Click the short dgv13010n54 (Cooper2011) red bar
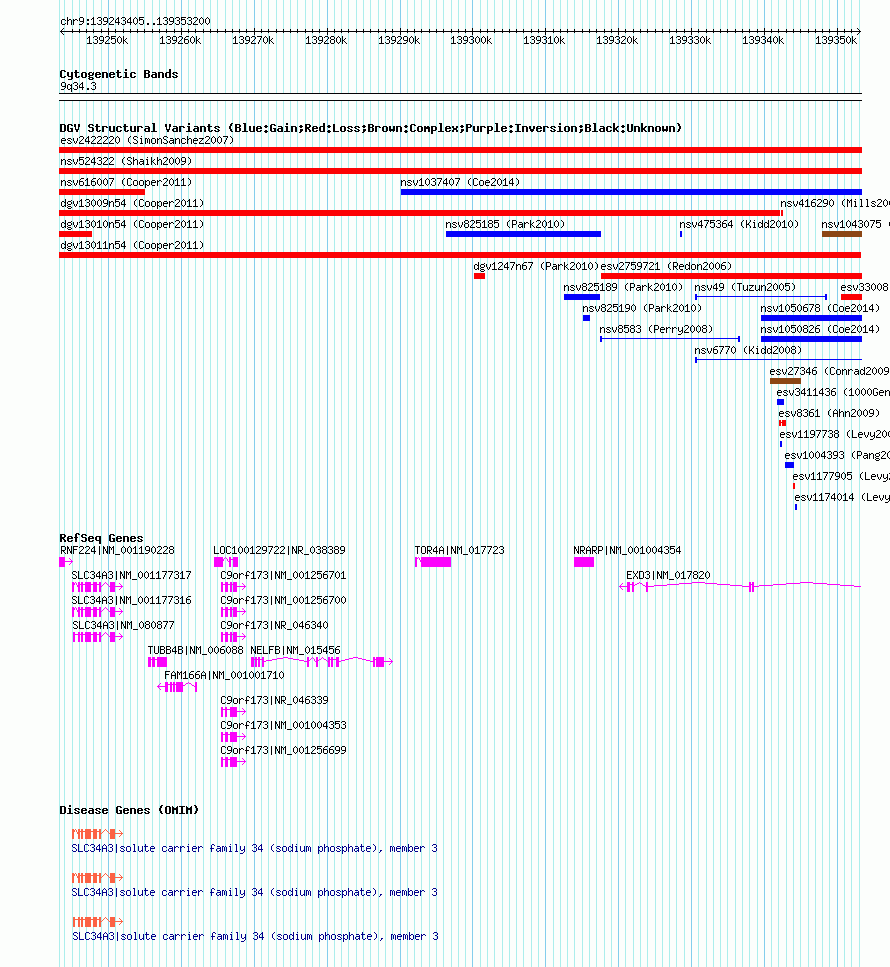Image resolution: width=890 pixels, height=967 pixels. point(75,234)
